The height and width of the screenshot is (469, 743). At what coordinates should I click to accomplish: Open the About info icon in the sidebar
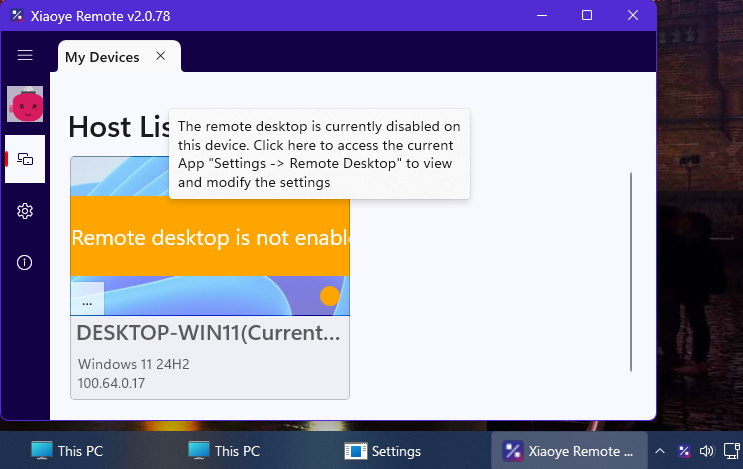click(x=25, y=262)
